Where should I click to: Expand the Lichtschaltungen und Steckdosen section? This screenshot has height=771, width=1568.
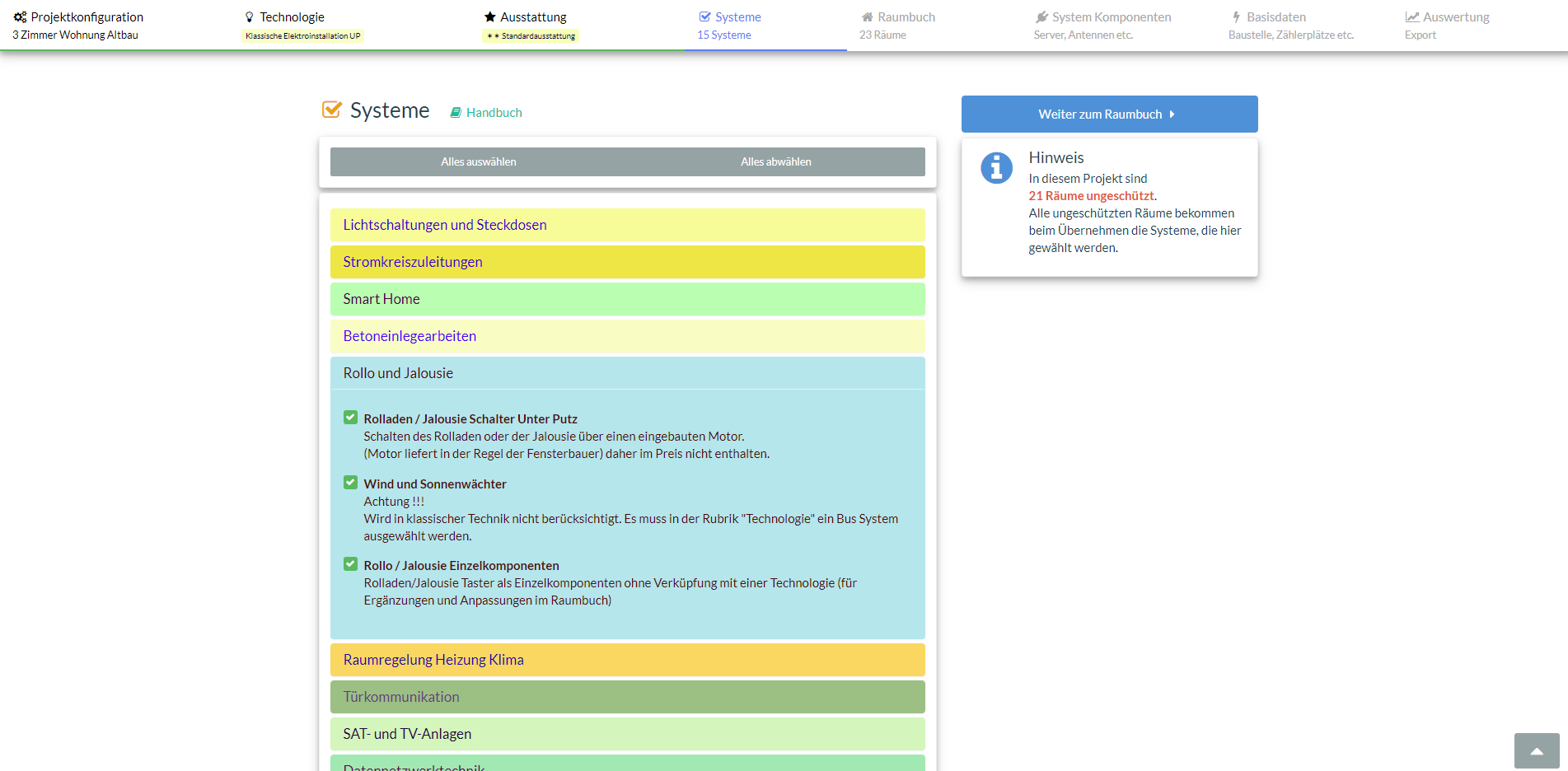point(445,225)
